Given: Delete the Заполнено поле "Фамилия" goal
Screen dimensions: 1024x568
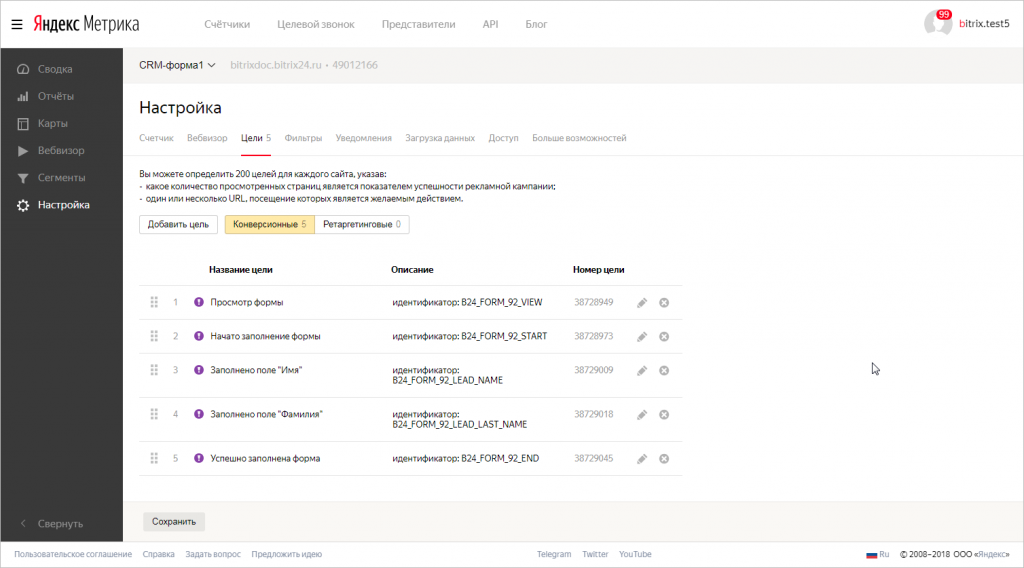Looking at the screenshot, I should point(664,415).
